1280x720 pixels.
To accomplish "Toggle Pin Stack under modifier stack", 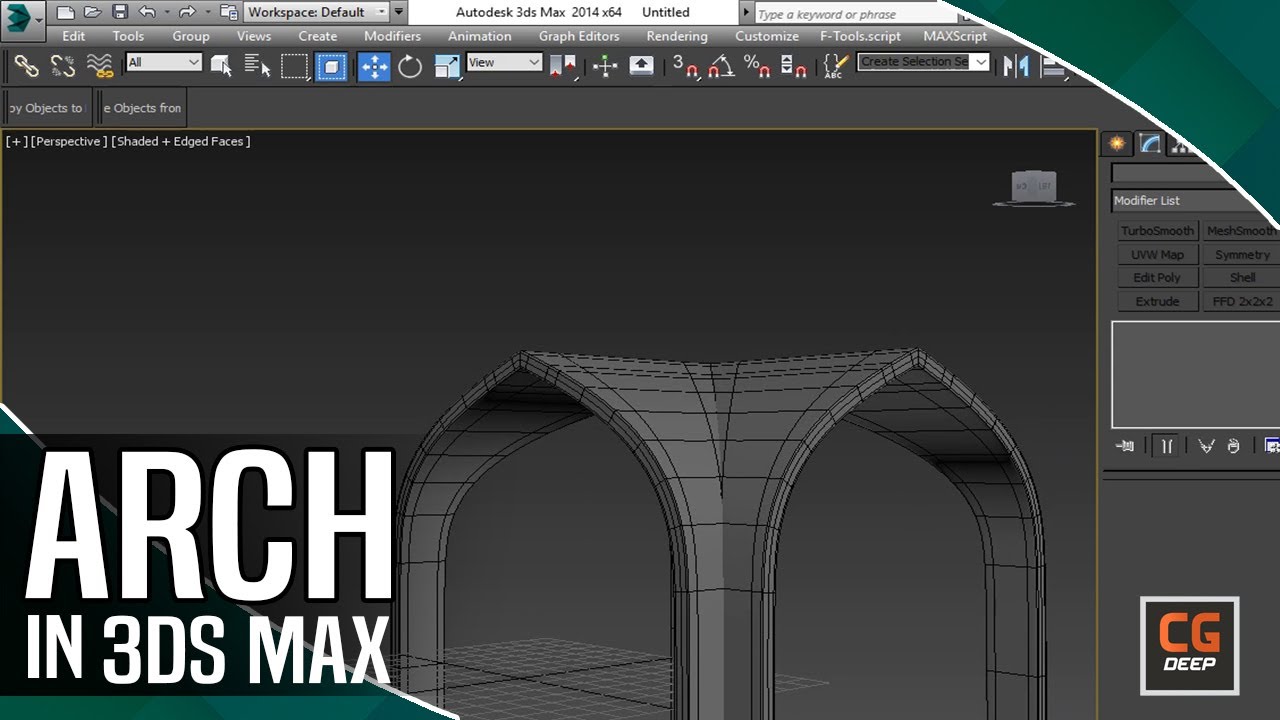I will [x=1125, y=446].
